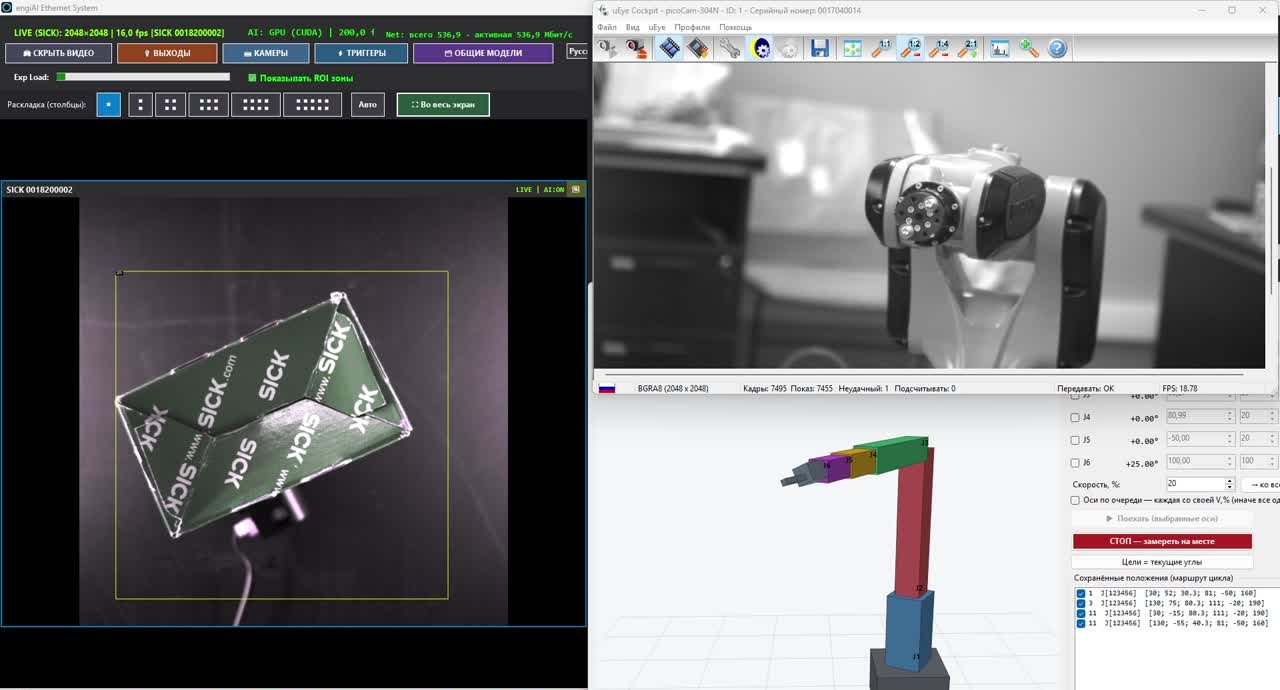Click the 'Скорость, %' input field
The height and width of the screenshot is (690, 1280).
coord(1201,484)
